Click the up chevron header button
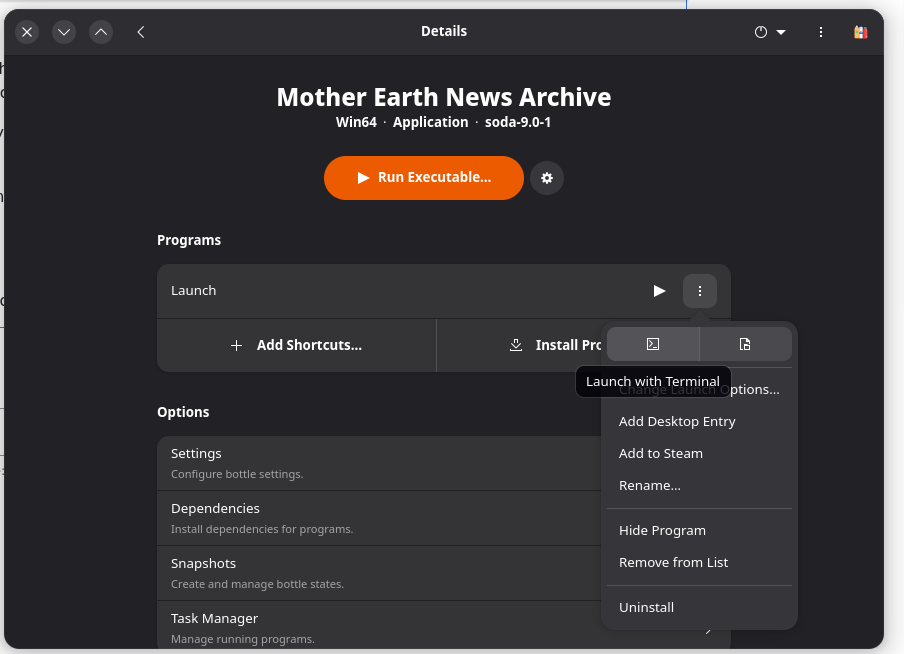 click(x=101, y=32)
